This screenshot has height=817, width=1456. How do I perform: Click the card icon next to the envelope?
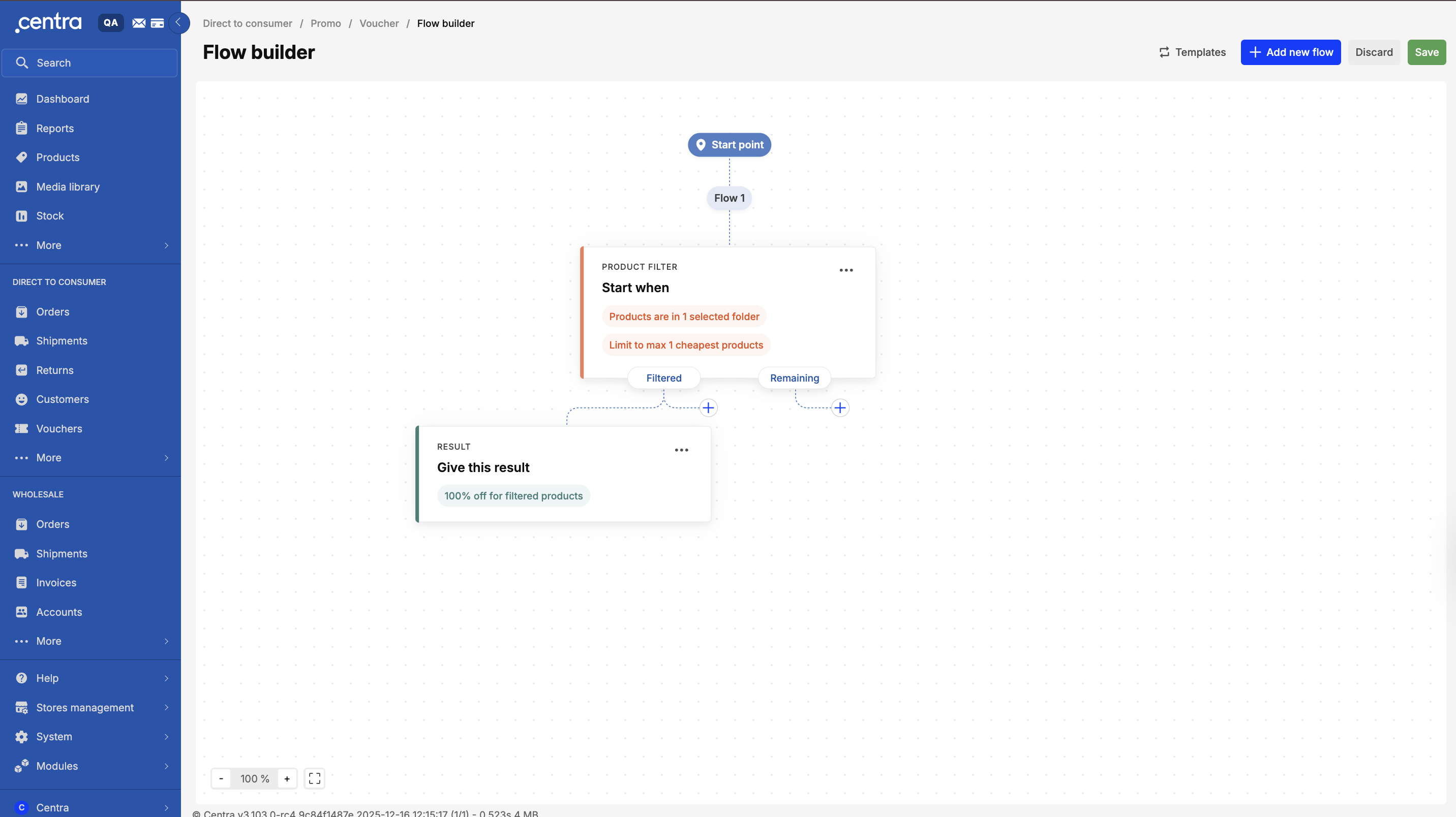click(x=157, y=23)
